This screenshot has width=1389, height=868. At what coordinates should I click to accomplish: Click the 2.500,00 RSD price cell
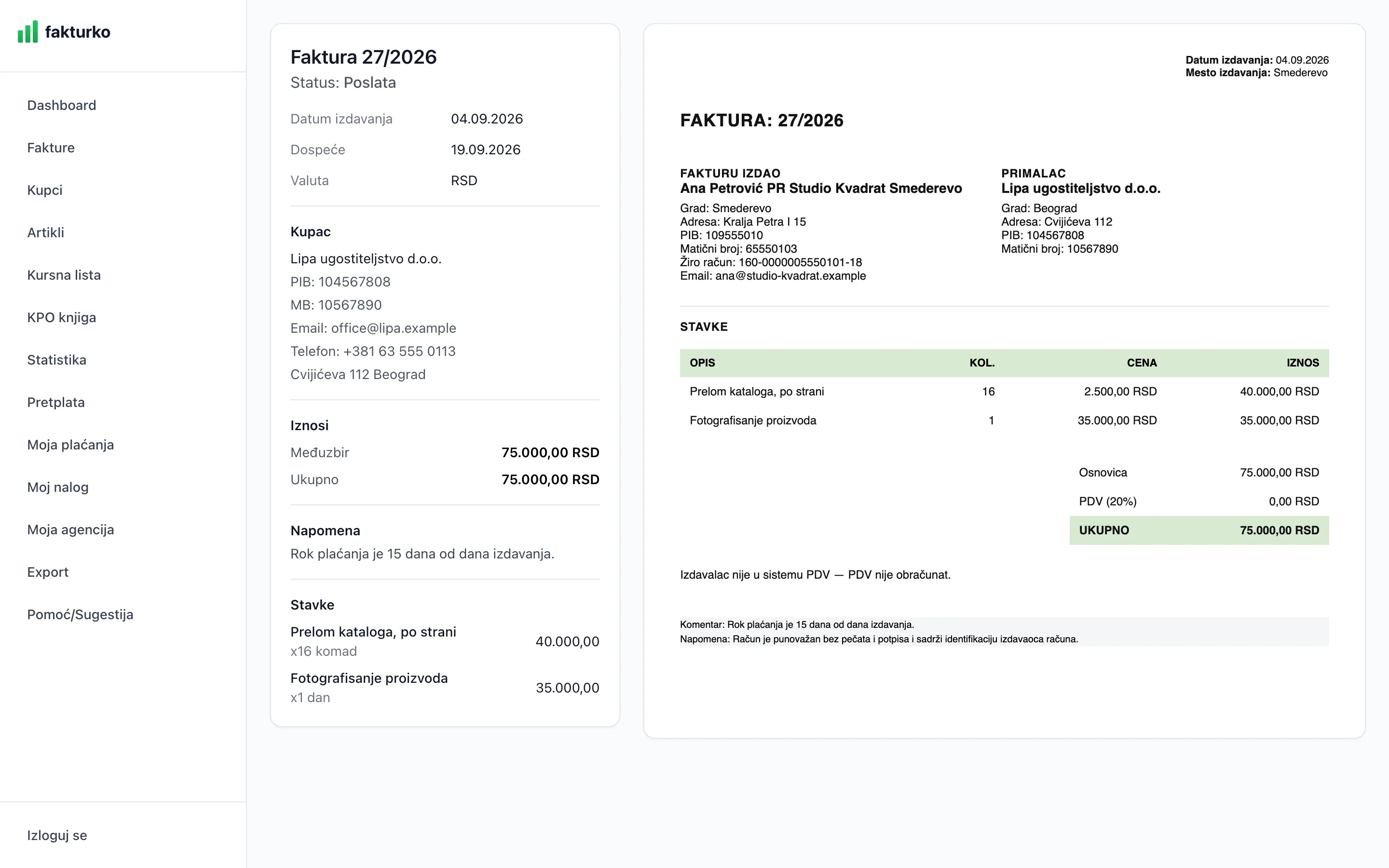tap(1120, 392)
